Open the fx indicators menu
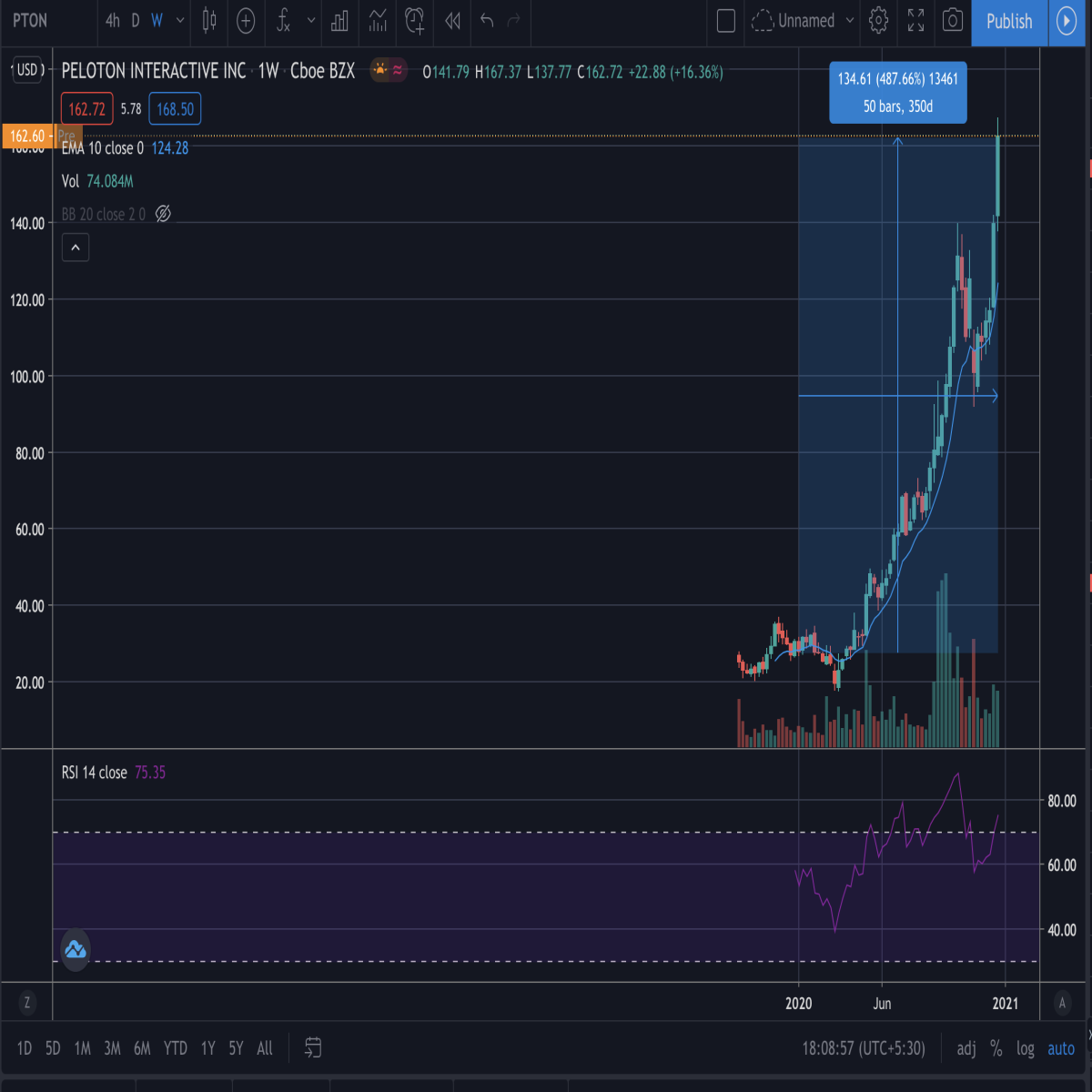The height and width of the screenshot is (1092, 1092). point(283,20)
